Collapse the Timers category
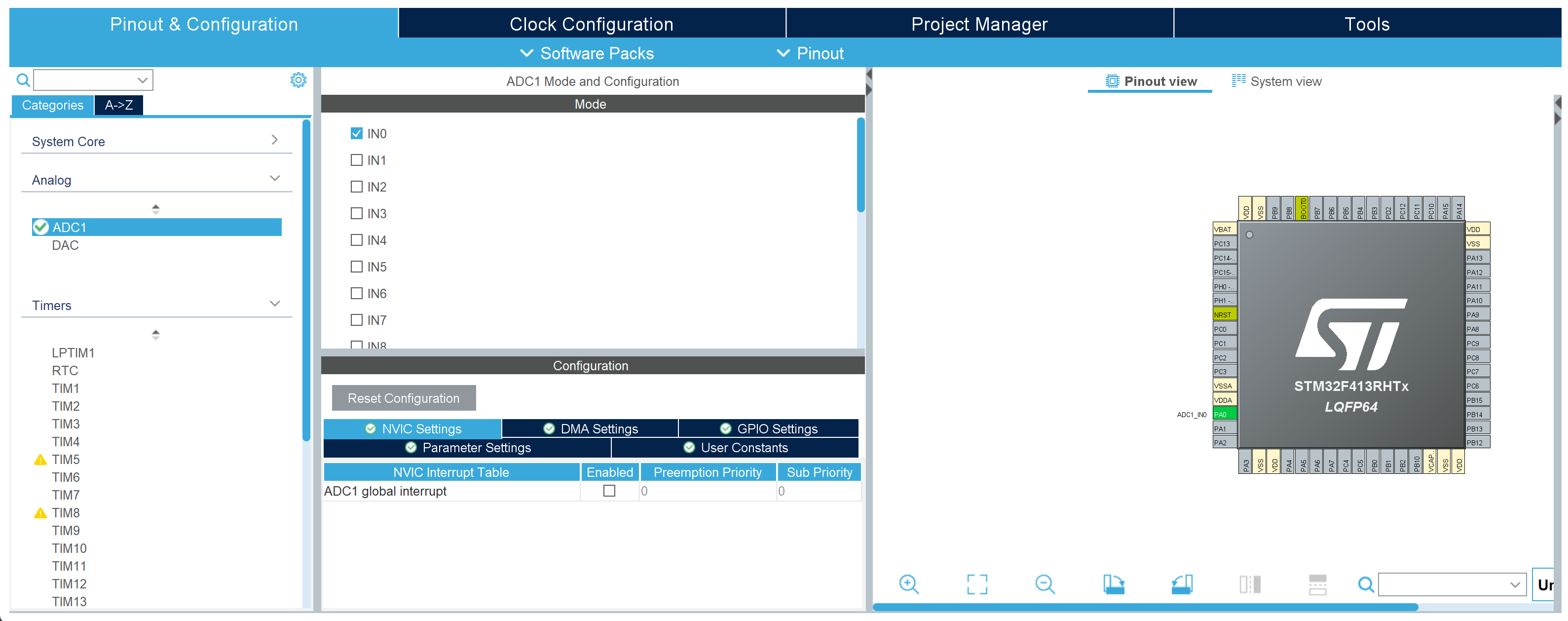 point(274,304)
